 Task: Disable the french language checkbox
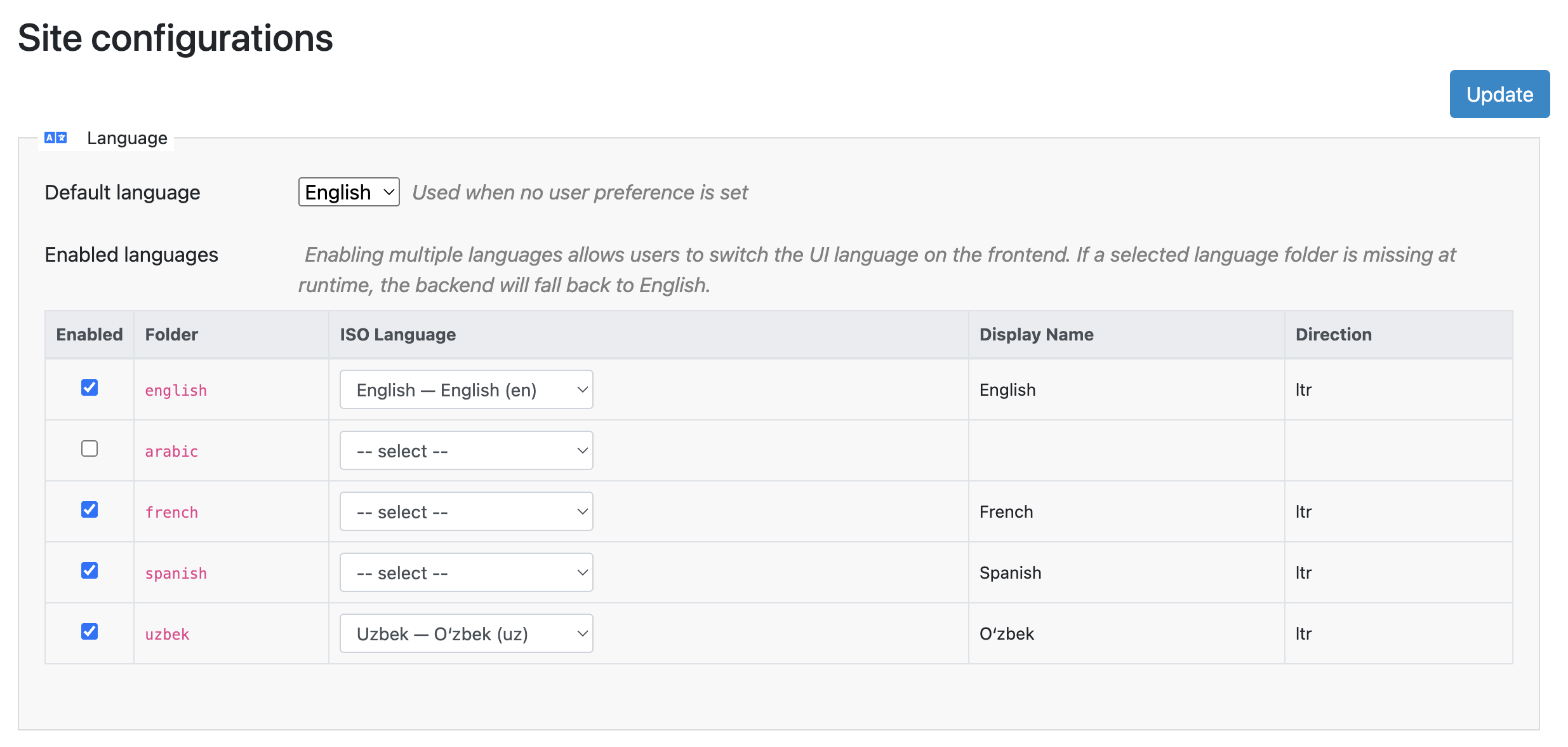pyautogui.click(x=90, y=509)
